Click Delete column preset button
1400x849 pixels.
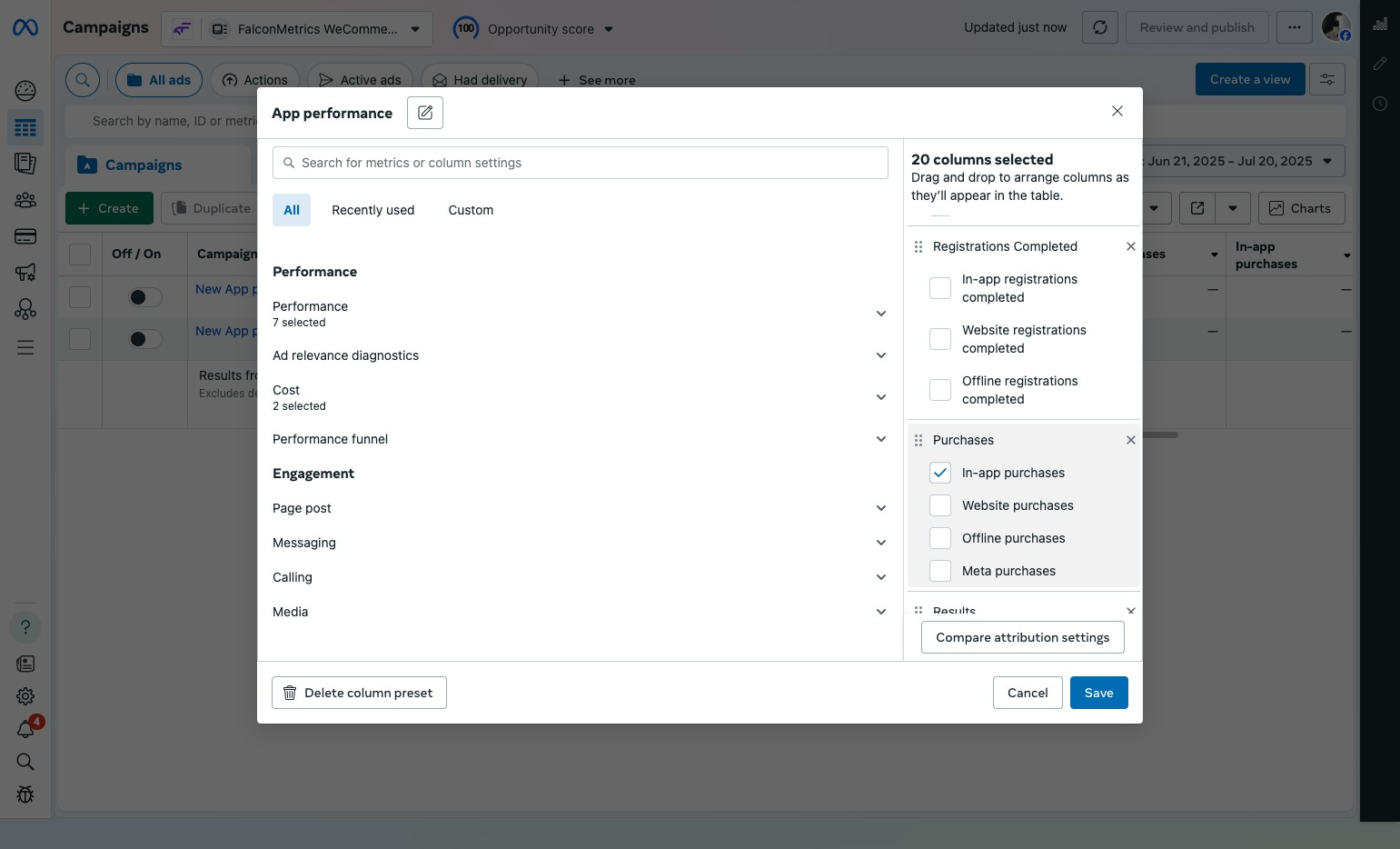pos(359,693)
